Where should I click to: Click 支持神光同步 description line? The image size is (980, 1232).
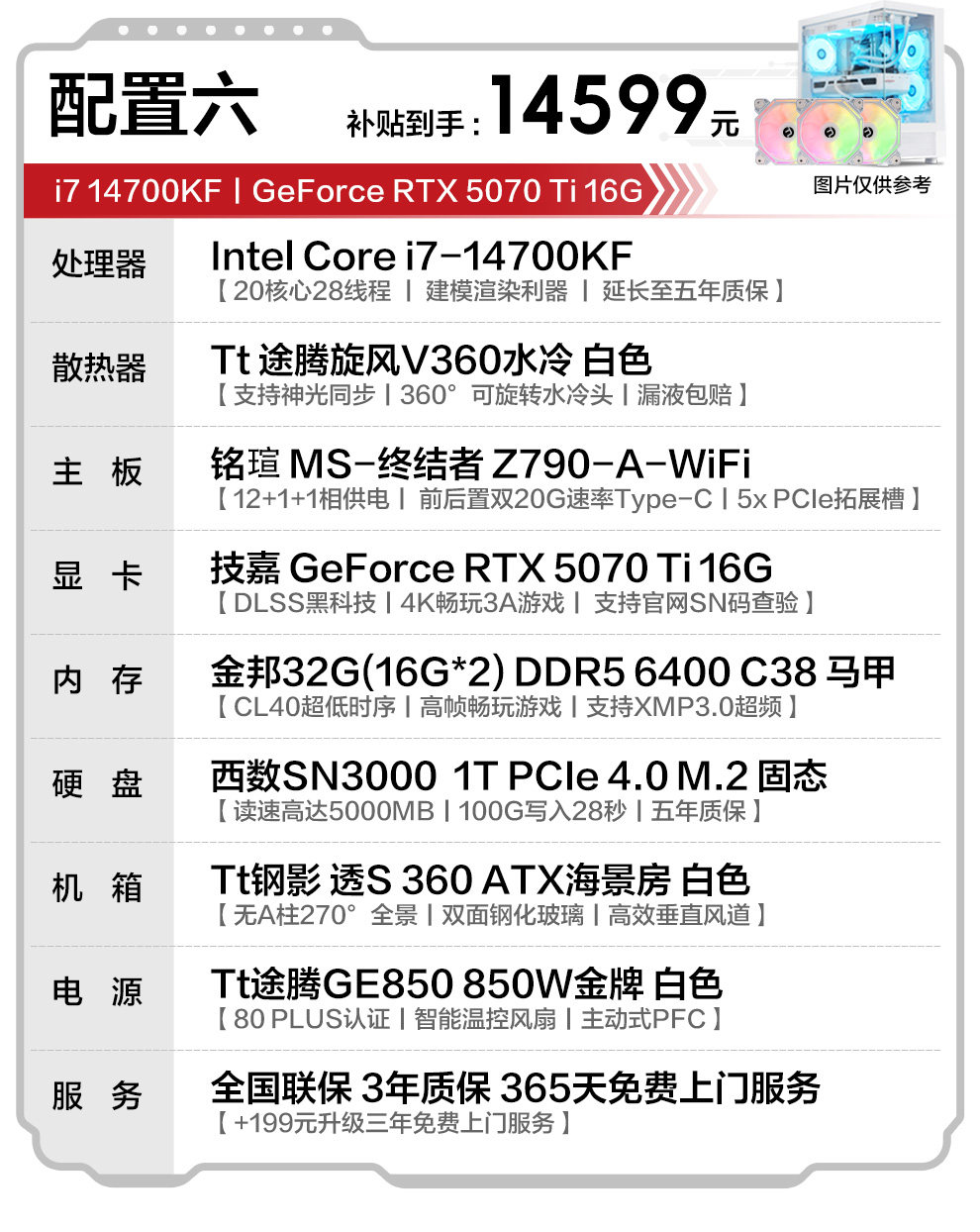(x=481, y=395)
